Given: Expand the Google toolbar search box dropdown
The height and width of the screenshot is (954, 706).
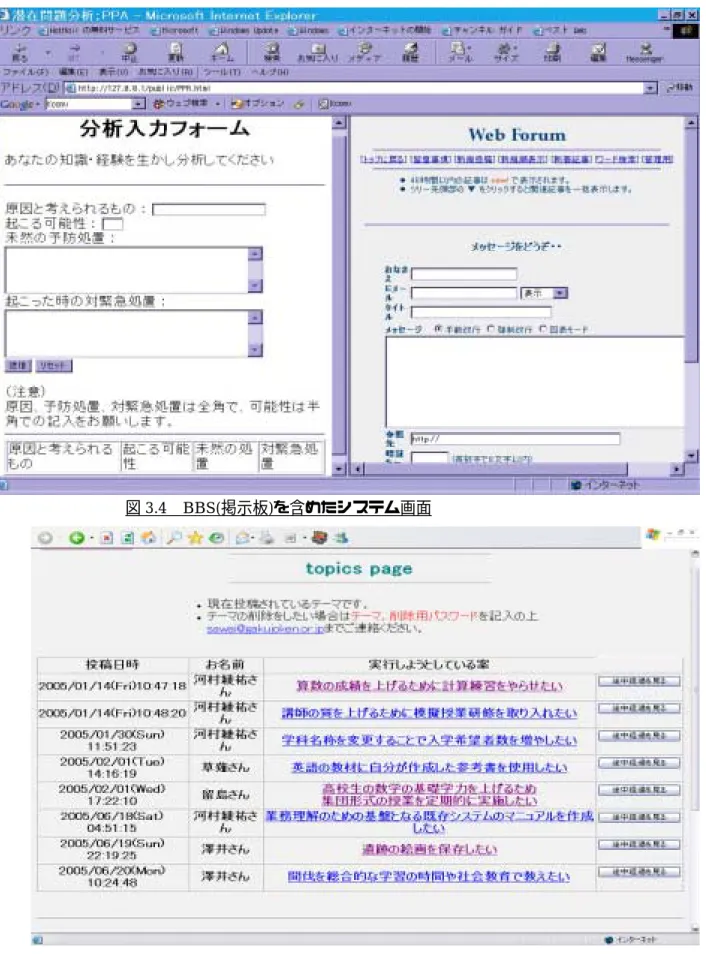Looking at the screenshot, I should pyautogui.click(x=139, y=104).
